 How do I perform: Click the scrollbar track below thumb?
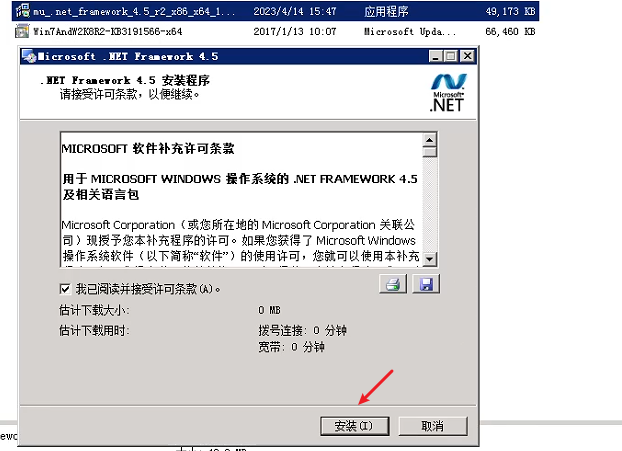pos(430,205)
